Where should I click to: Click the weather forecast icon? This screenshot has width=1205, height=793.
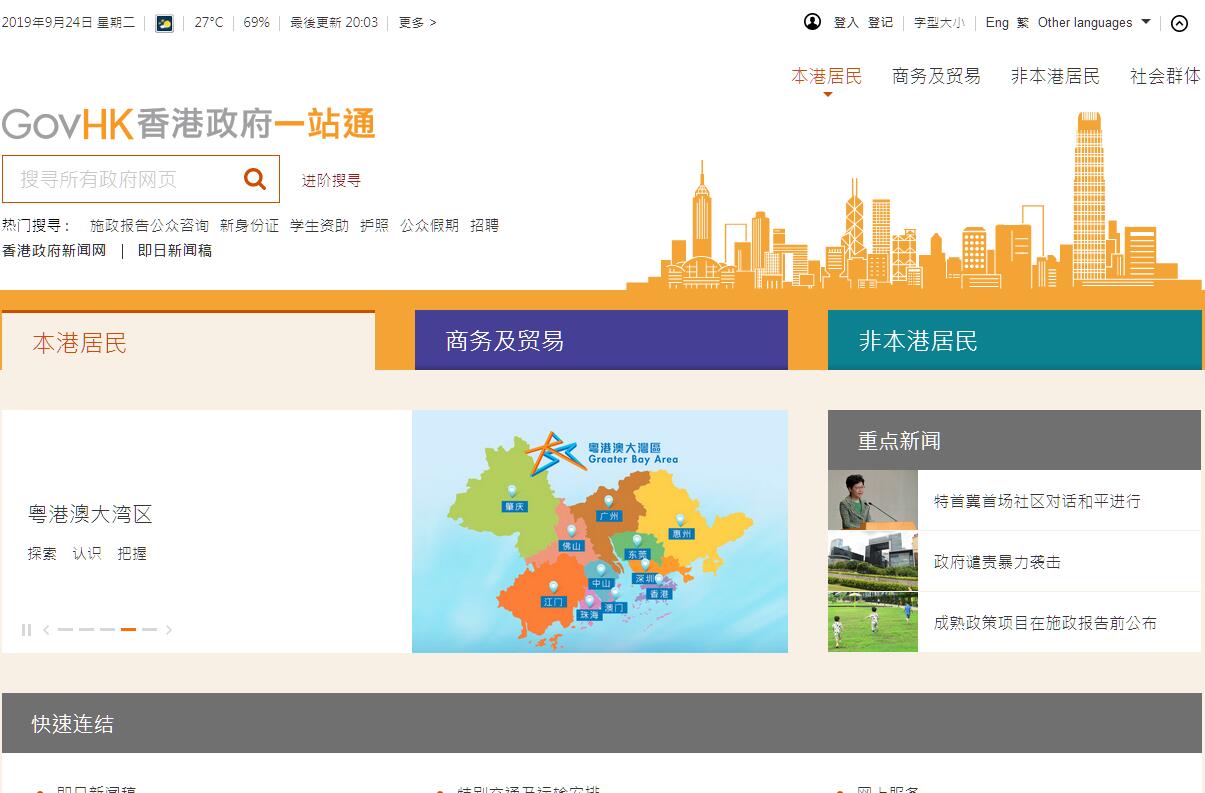[x=165, y=23]
